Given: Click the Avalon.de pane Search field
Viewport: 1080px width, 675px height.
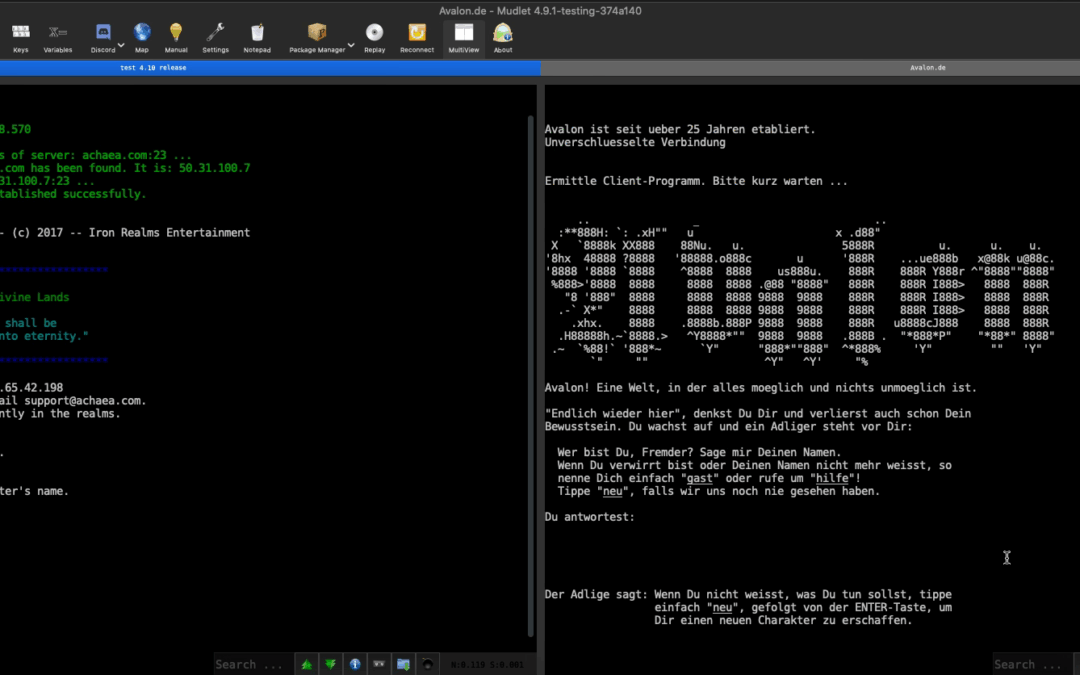Looking at the screenshot, I should 1032,665.
